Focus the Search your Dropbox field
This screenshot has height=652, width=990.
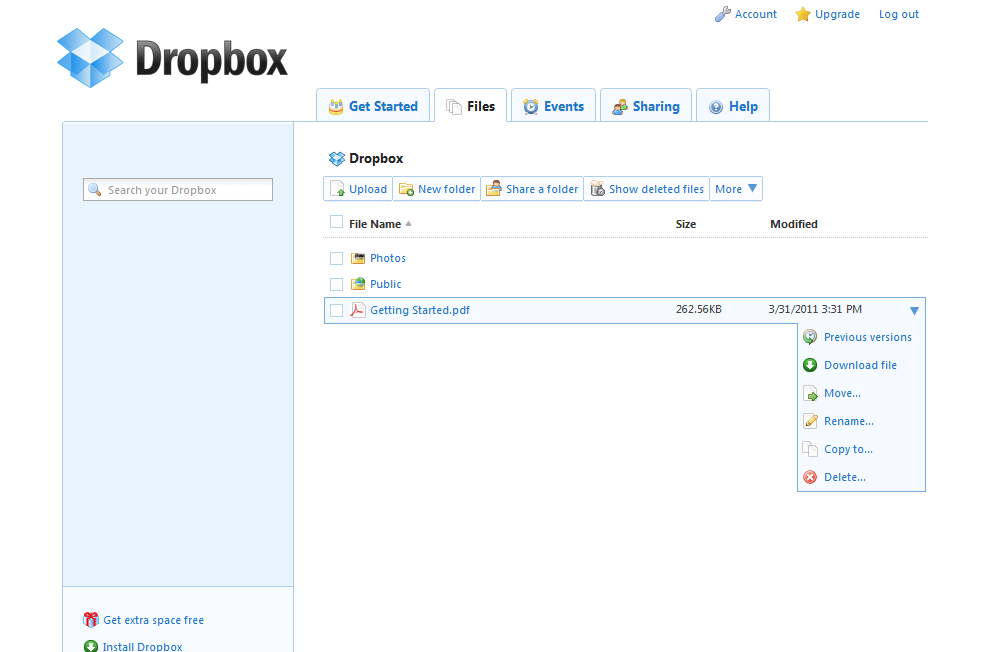pos(178,189)
